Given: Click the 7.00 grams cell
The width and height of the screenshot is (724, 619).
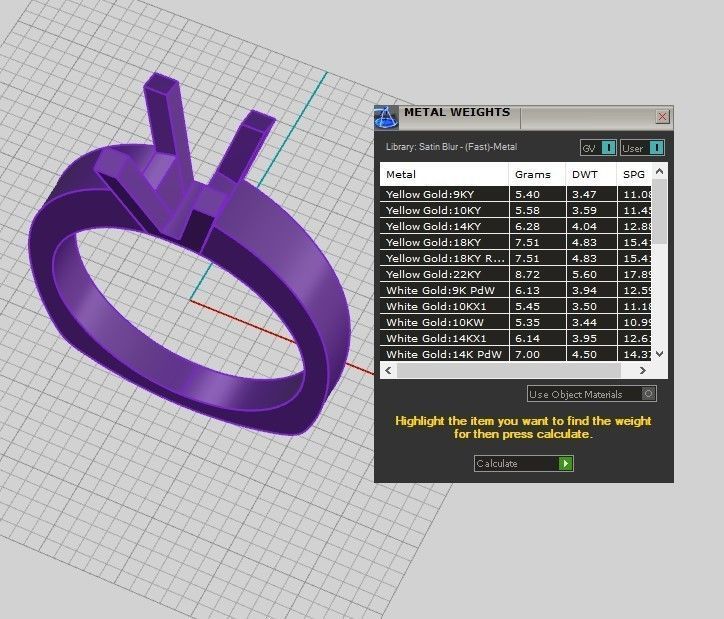Looking at the screenshot, I should [x=537, y=354].
